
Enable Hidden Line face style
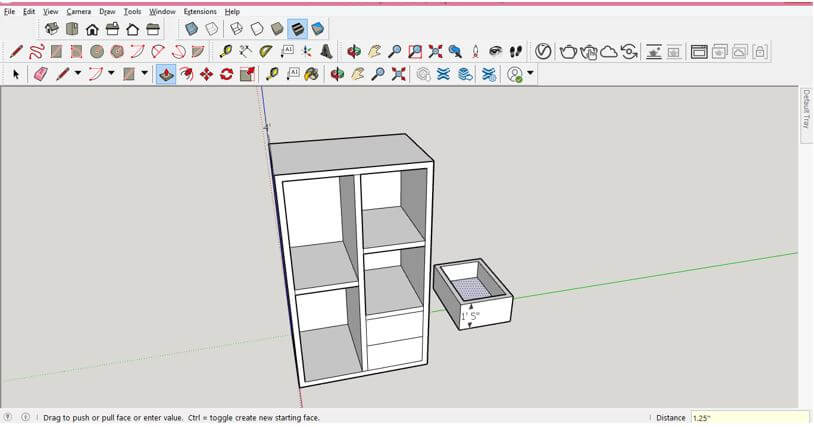pyautogui.click(x=256, y=29)
